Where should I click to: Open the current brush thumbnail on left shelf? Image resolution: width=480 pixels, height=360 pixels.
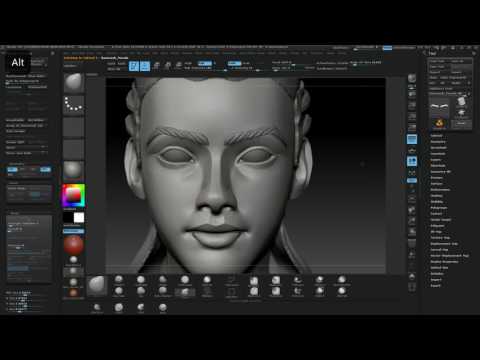tap(74, 83)
